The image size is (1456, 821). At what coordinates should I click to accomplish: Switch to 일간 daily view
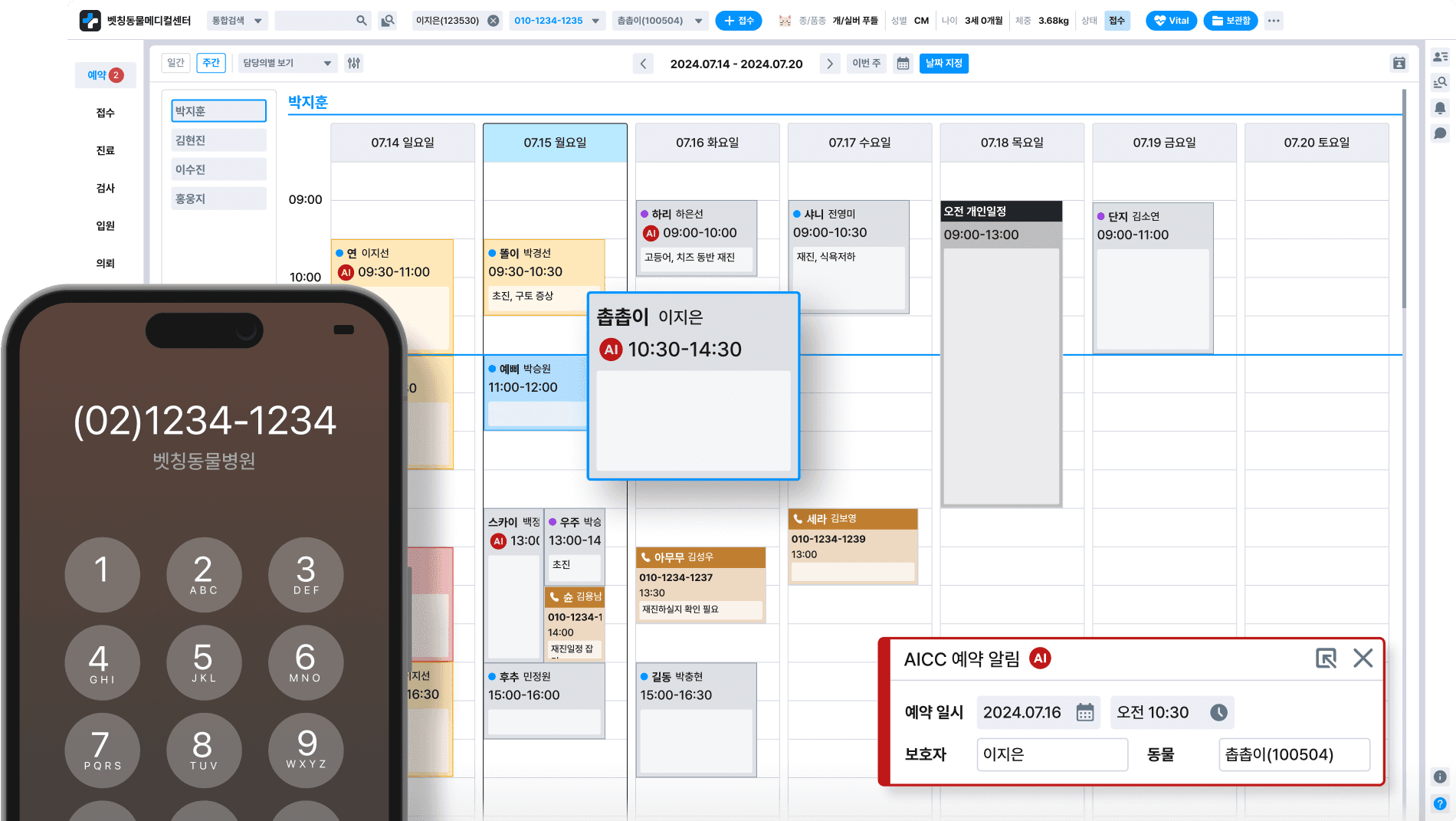click(x=176, y=63)
